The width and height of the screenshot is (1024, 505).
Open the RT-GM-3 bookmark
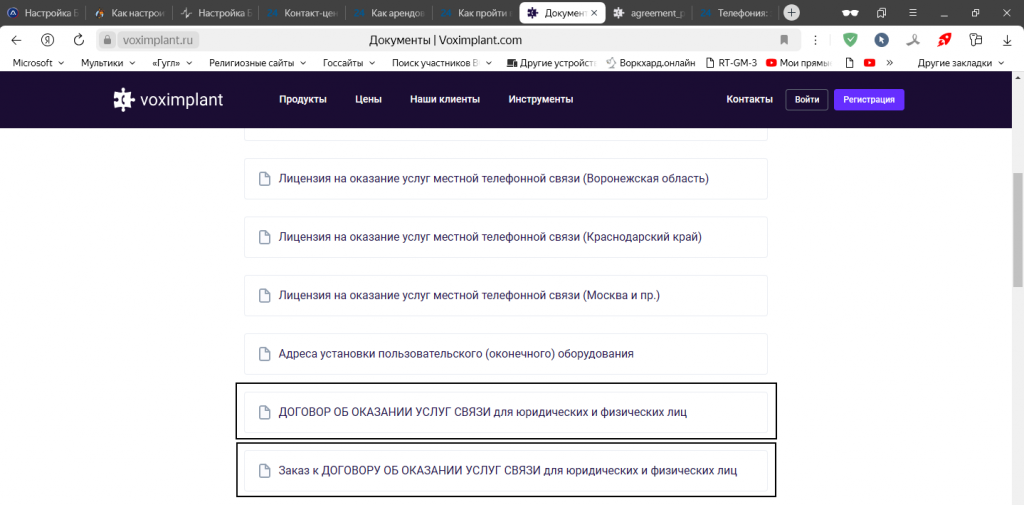(731, 63)
